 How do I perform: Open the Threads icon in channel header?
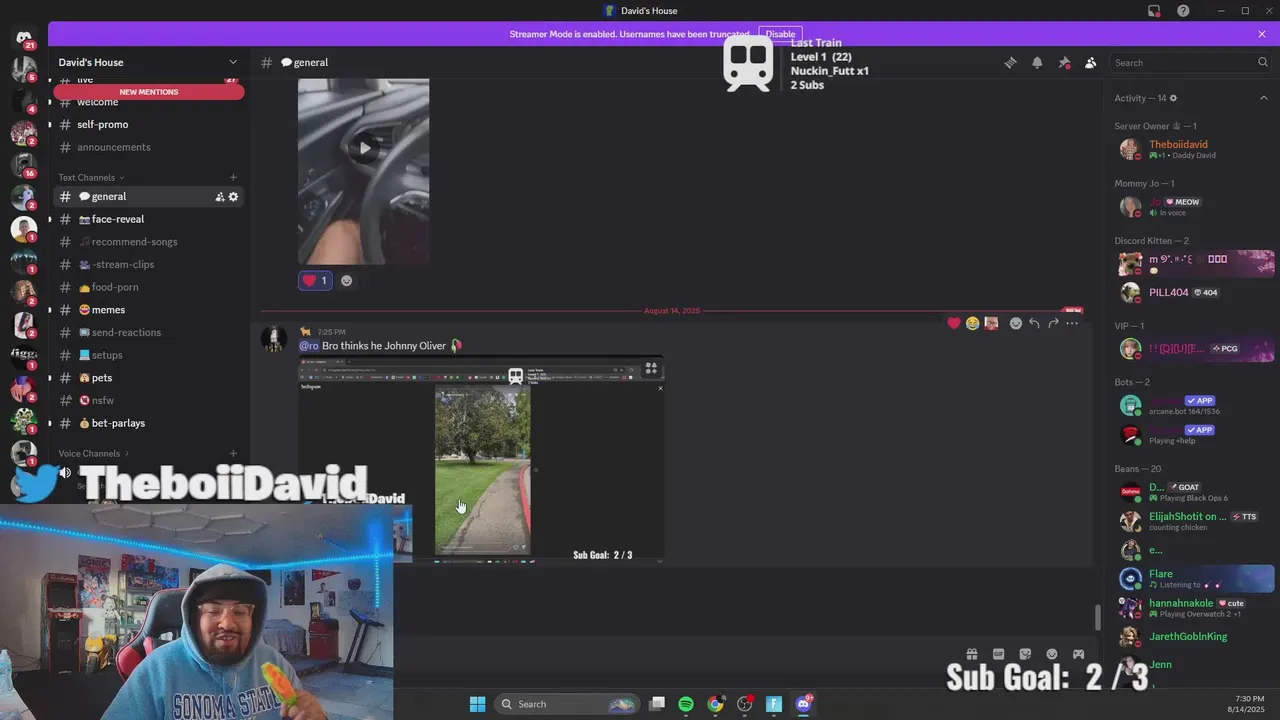[x=1010, y=62]
